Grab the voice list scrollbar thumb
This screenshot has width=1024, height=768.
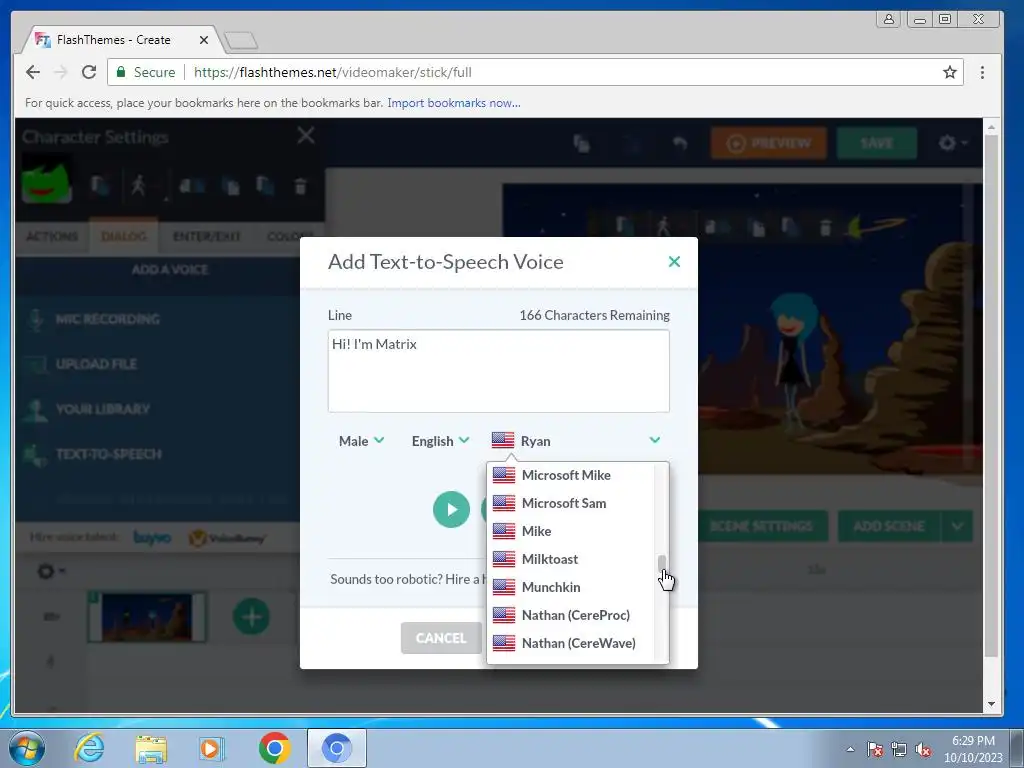(662, 564)
